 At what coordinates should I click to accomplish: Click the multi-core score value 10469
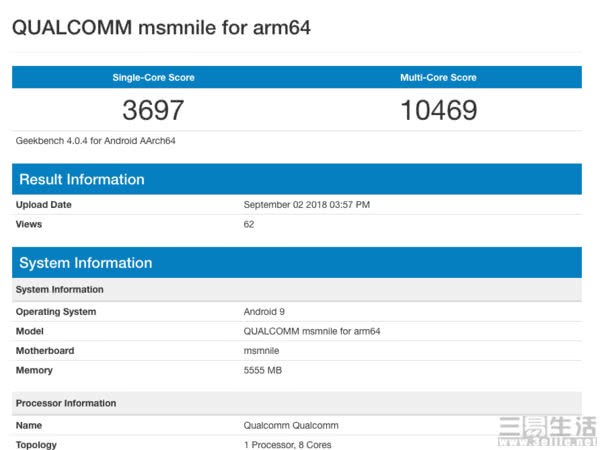coord(438,110)
